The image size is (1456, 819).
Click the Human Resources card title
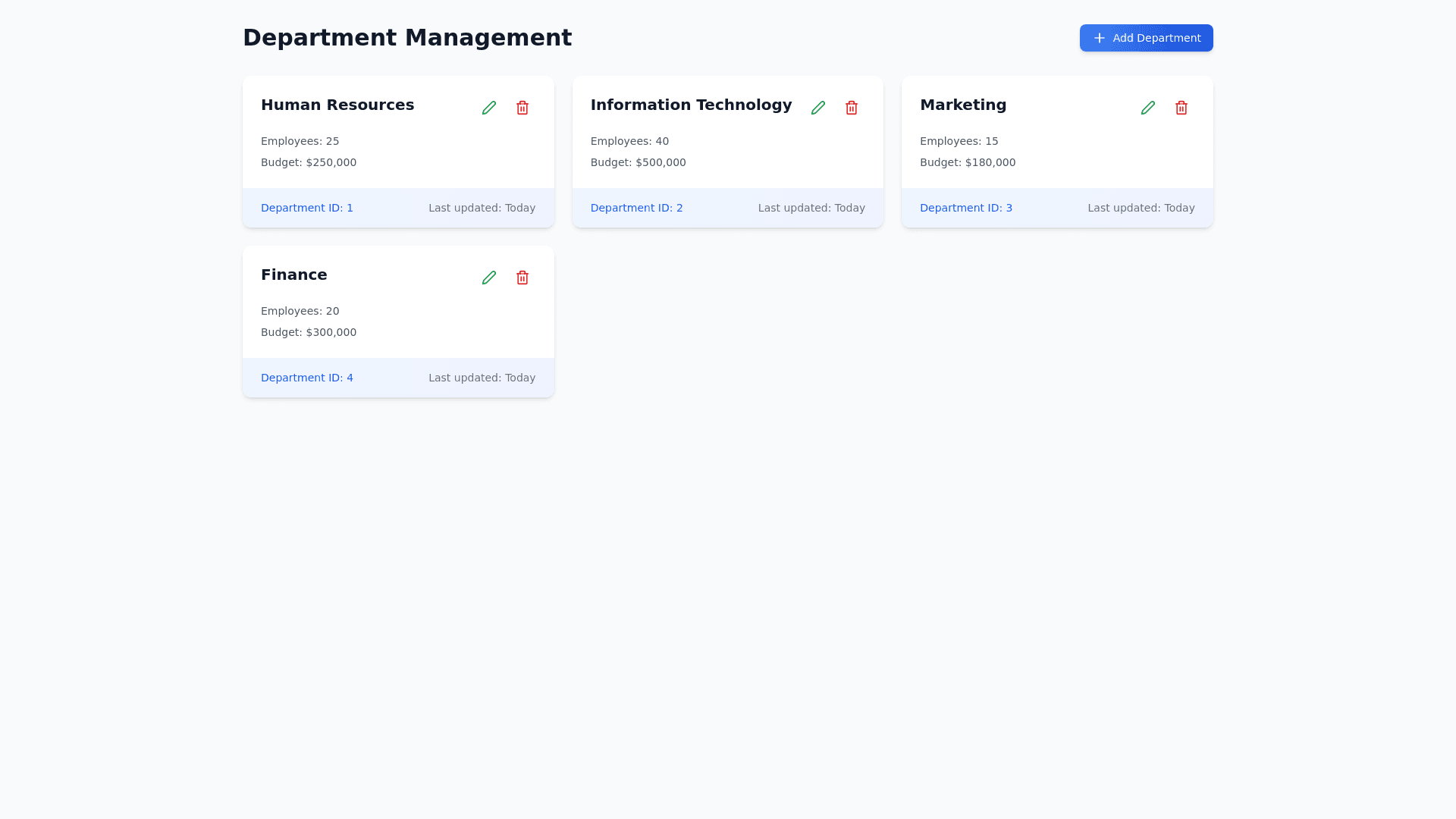click(337, 105)
